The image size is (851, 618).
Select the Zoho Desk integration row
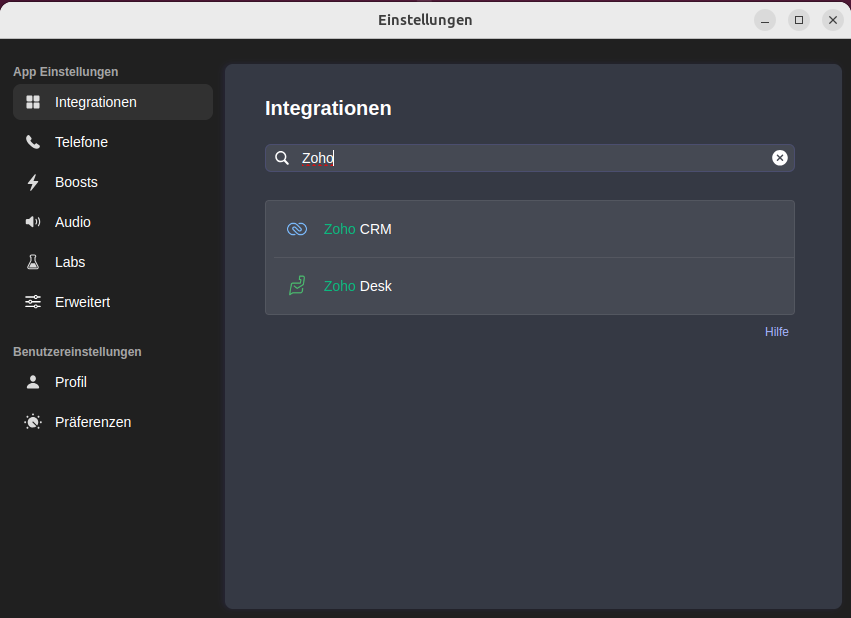coord(530,286)
